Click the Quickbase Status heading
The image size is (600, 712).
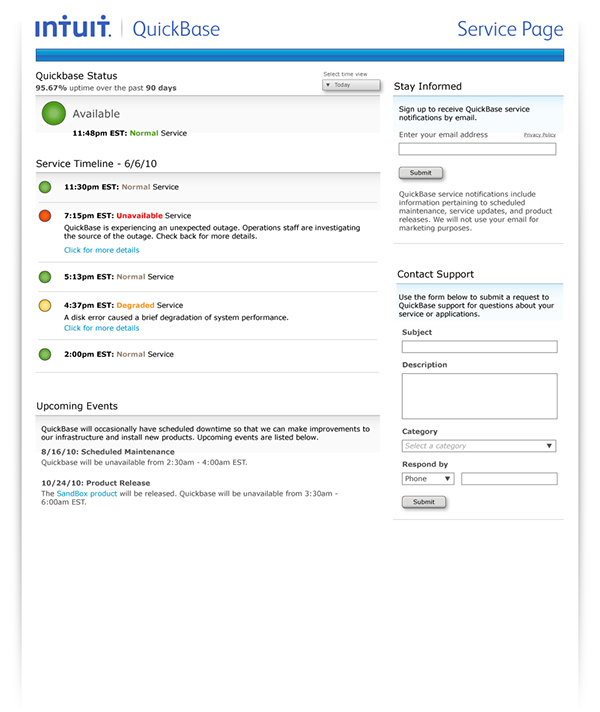coord(76,76)
